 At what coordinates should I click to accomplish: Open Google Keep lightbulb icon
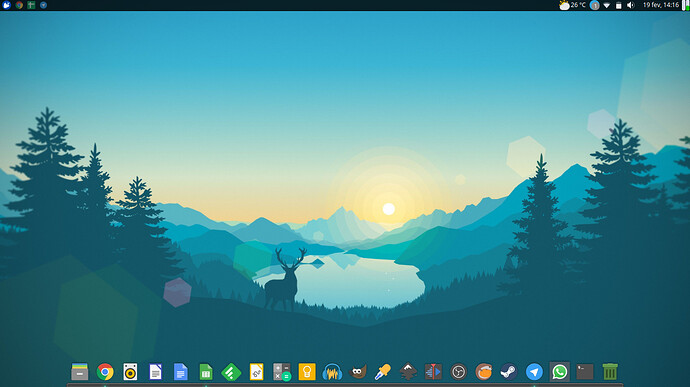coord(307,372)
